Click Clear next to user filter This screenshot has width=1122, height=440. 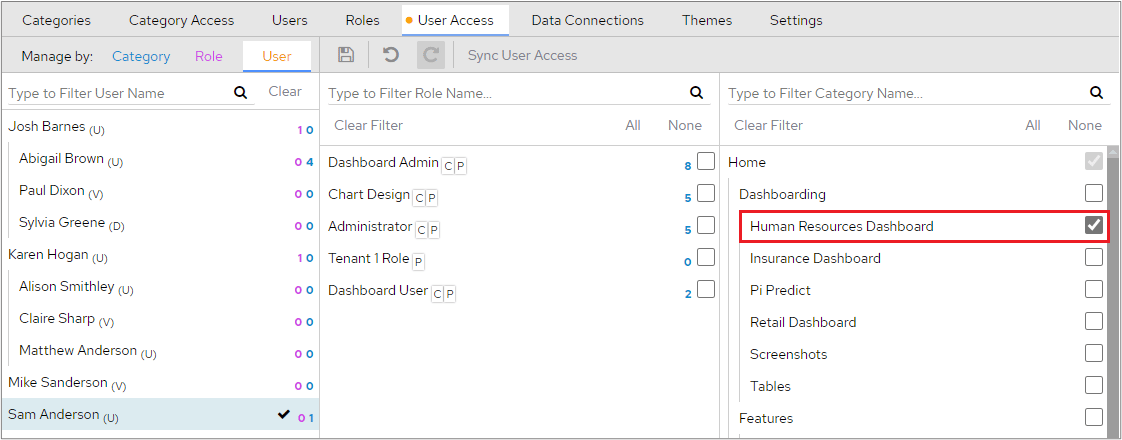[x=285, y=92]
